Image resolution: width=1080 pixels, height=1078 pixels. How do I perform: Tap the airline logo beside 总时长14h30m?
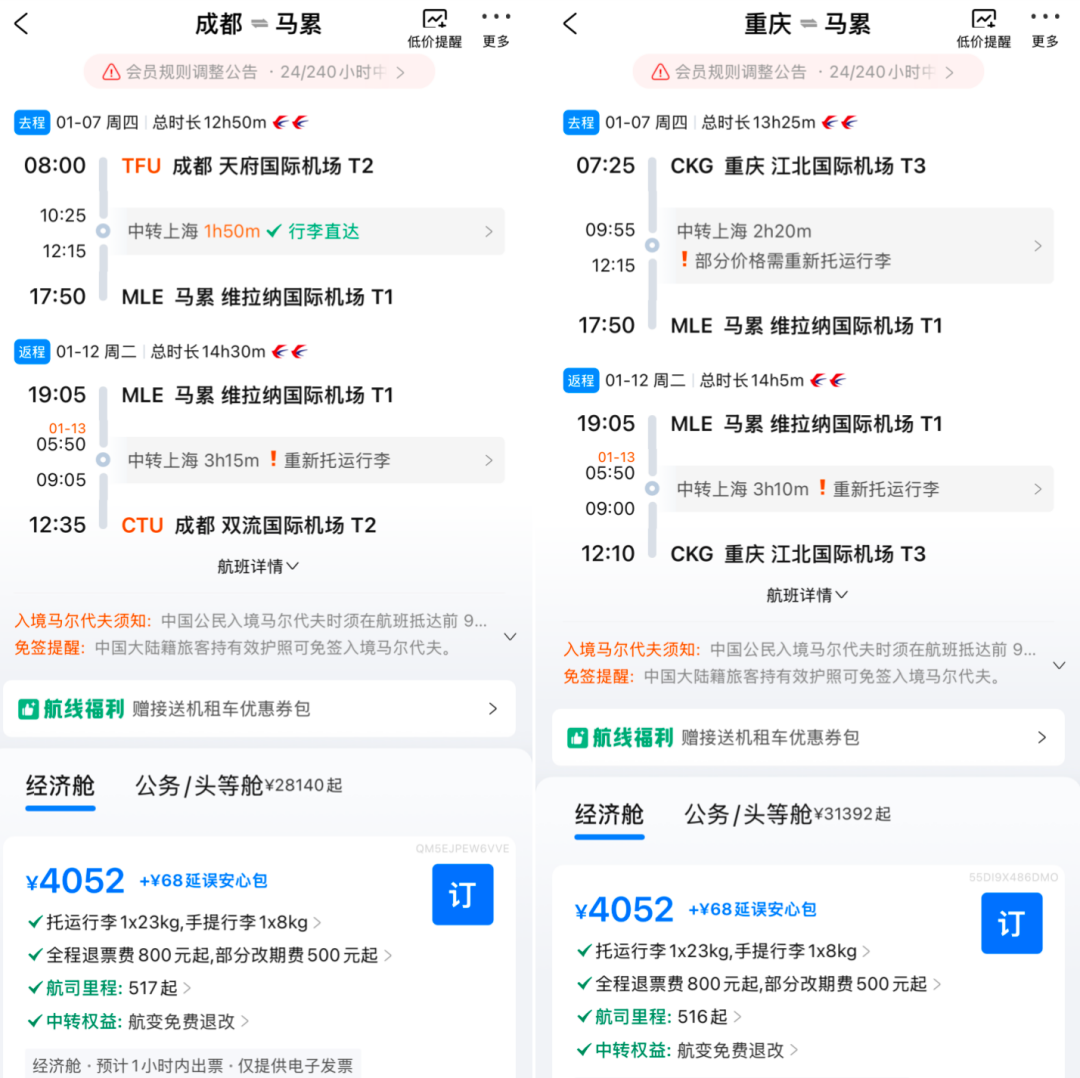click(289, 352)
